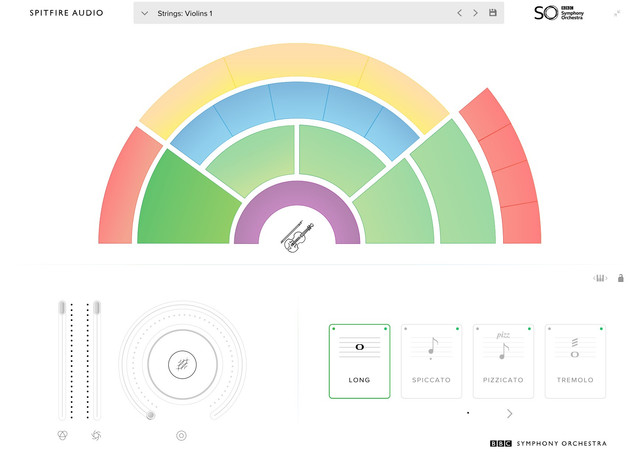Click the Spitfire Audio logo
Viewport: 640px width, 452px height.
coord(67,13)
